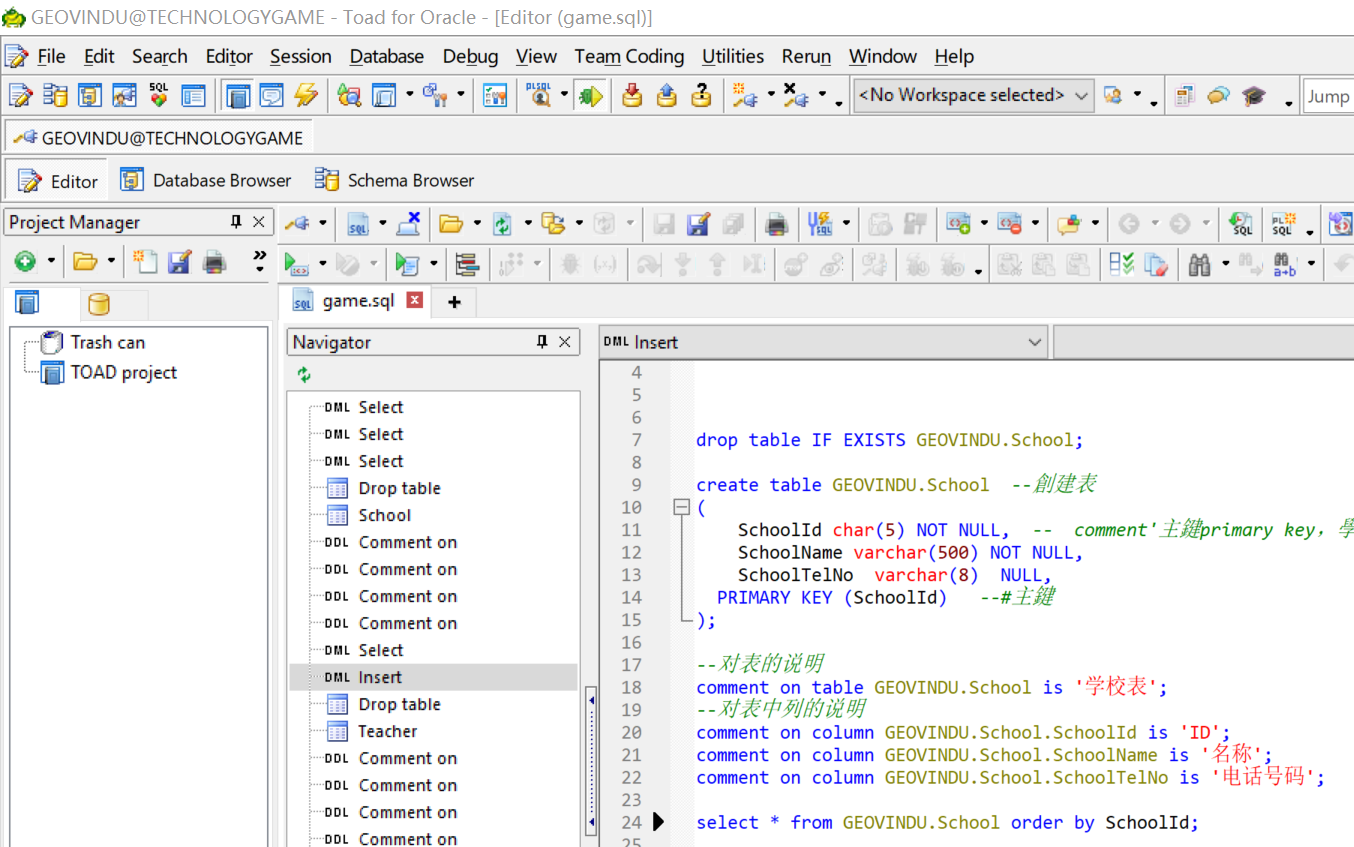Viewport: 1354px width, 847px height.
Task: Click the lightning bolt automation icon
Action: coord(306,95)
